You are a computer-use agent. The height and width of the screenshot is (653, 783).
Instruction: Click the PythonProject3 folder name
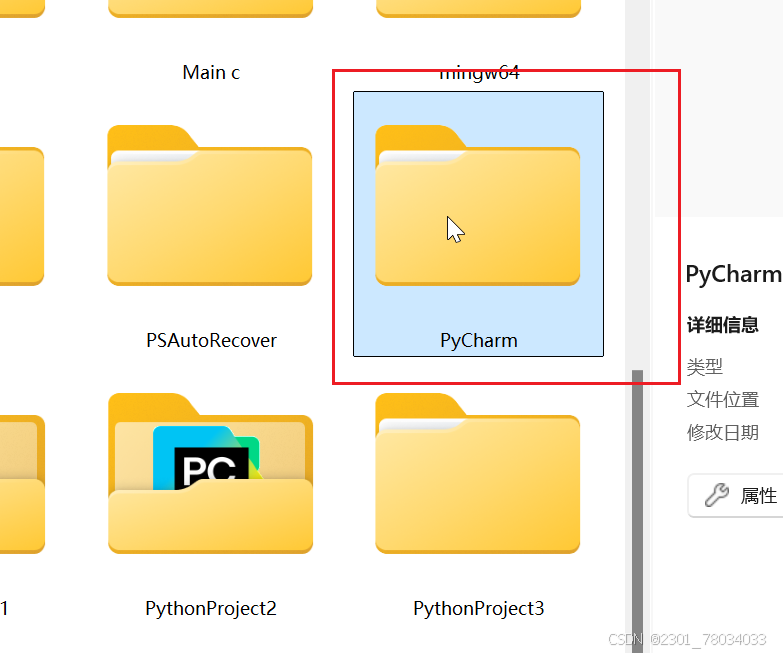[478, 609]
